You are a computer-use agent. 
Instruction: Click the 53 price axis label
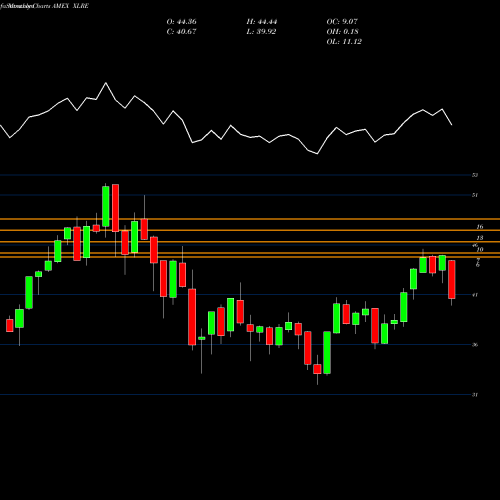coord(475,175)
